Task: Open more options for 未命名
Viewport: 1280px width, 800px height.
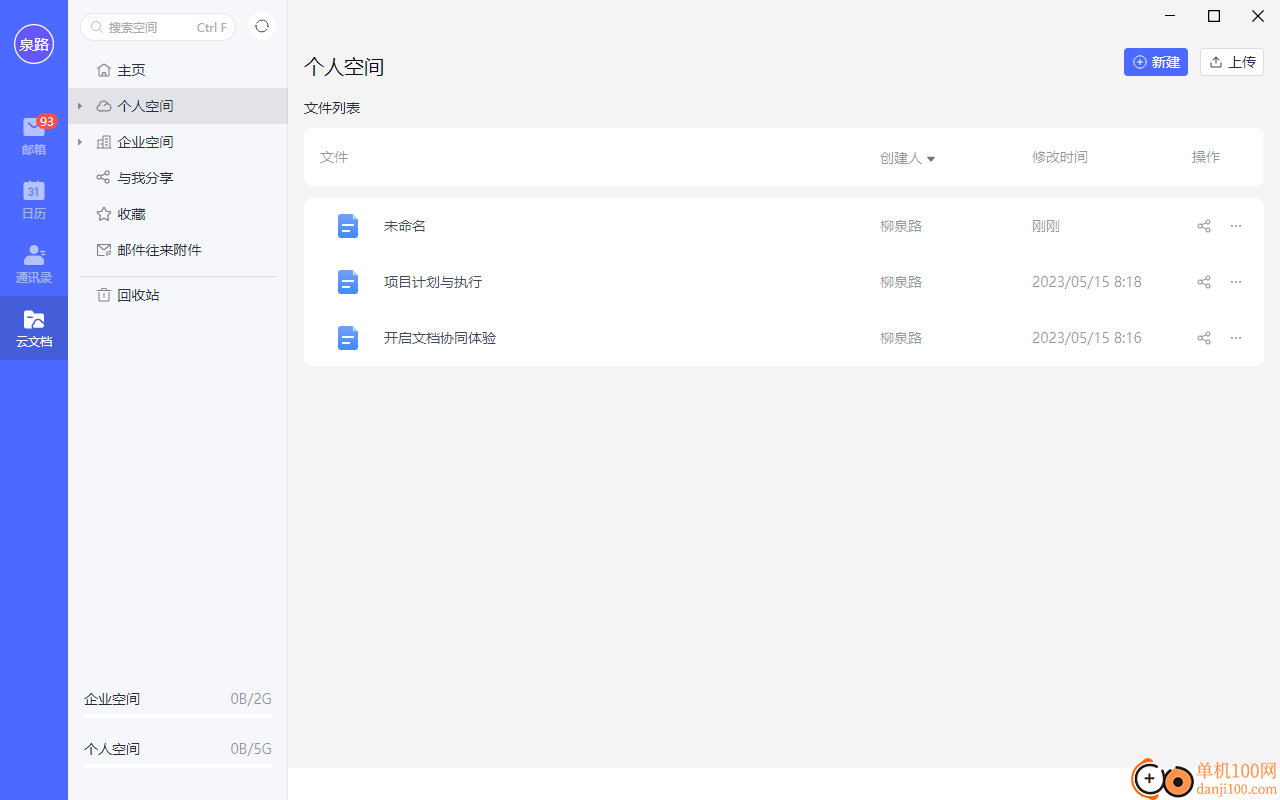Action: [1236, 226]
